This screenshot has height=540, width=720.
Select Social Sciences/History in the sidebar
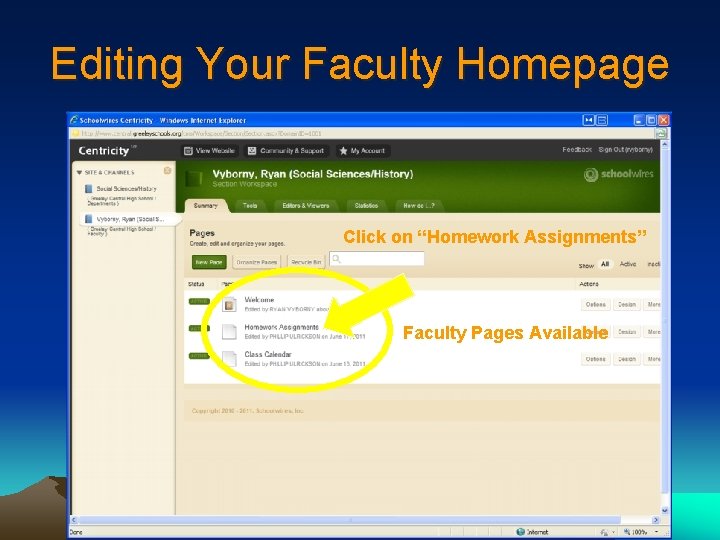point(126,189)
